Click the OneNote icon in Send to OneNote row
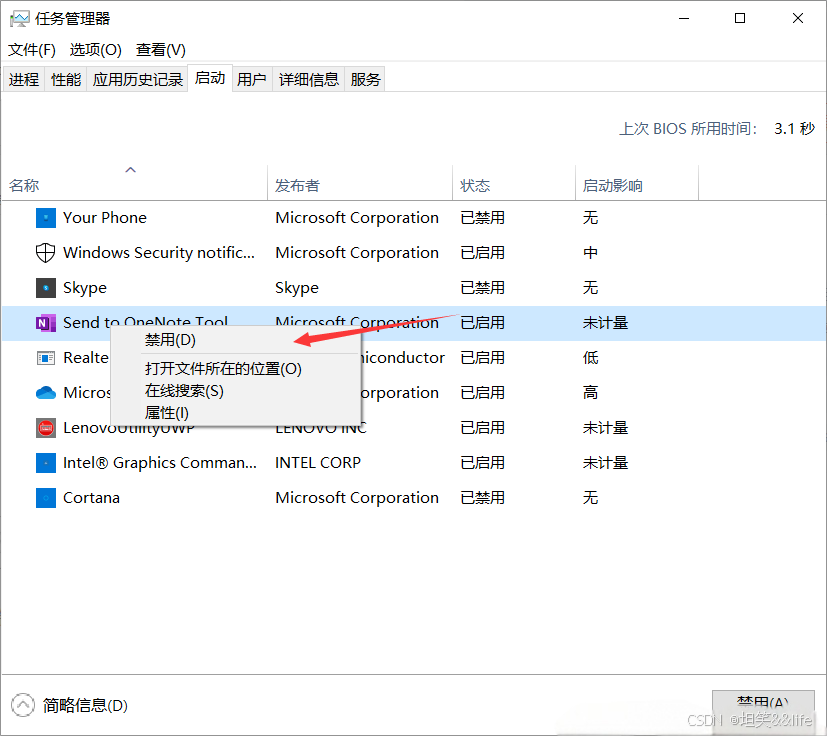Screen dimensions: 827x736 (46, 323)
